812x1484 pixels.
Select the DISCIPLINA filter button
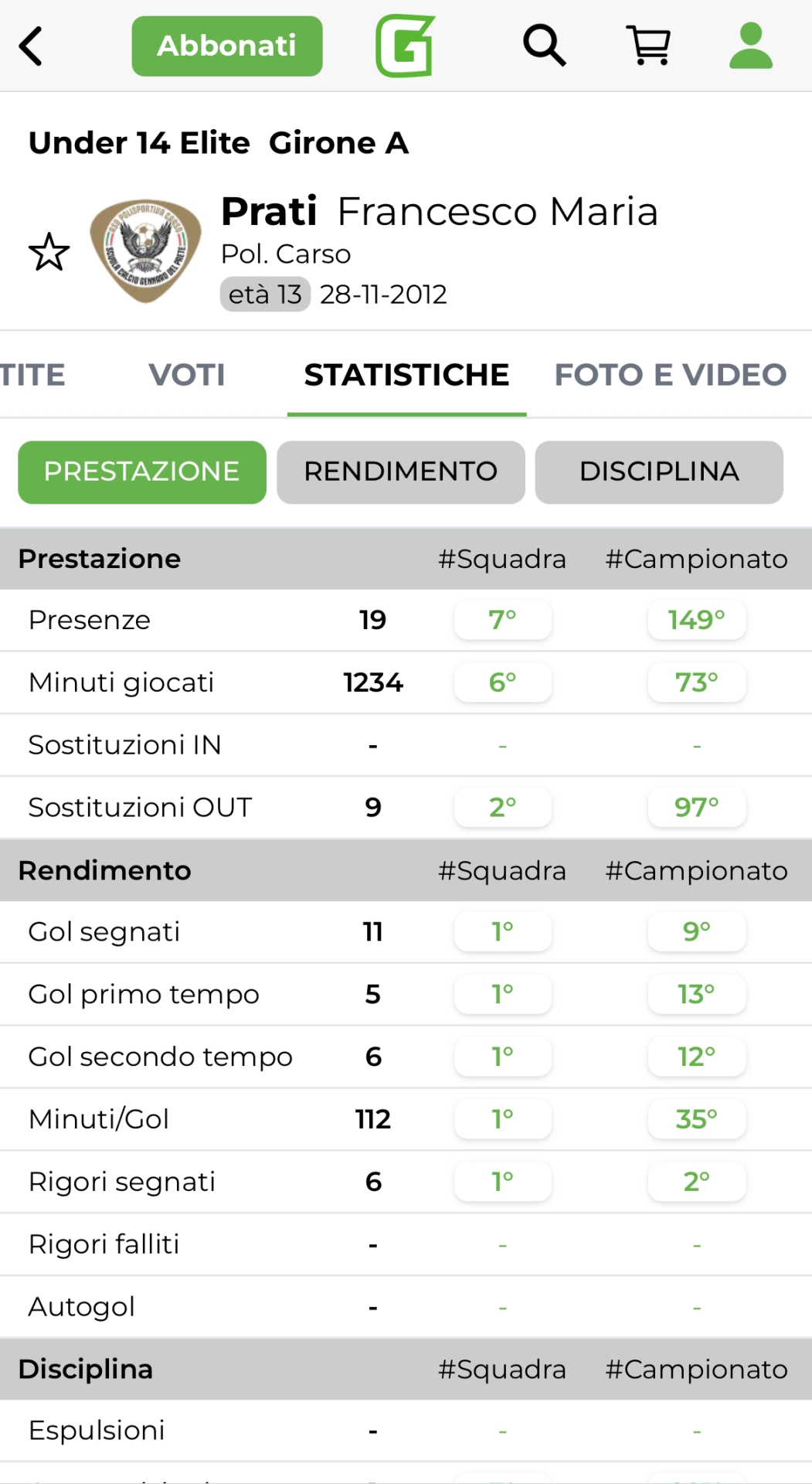pos(659,472)
